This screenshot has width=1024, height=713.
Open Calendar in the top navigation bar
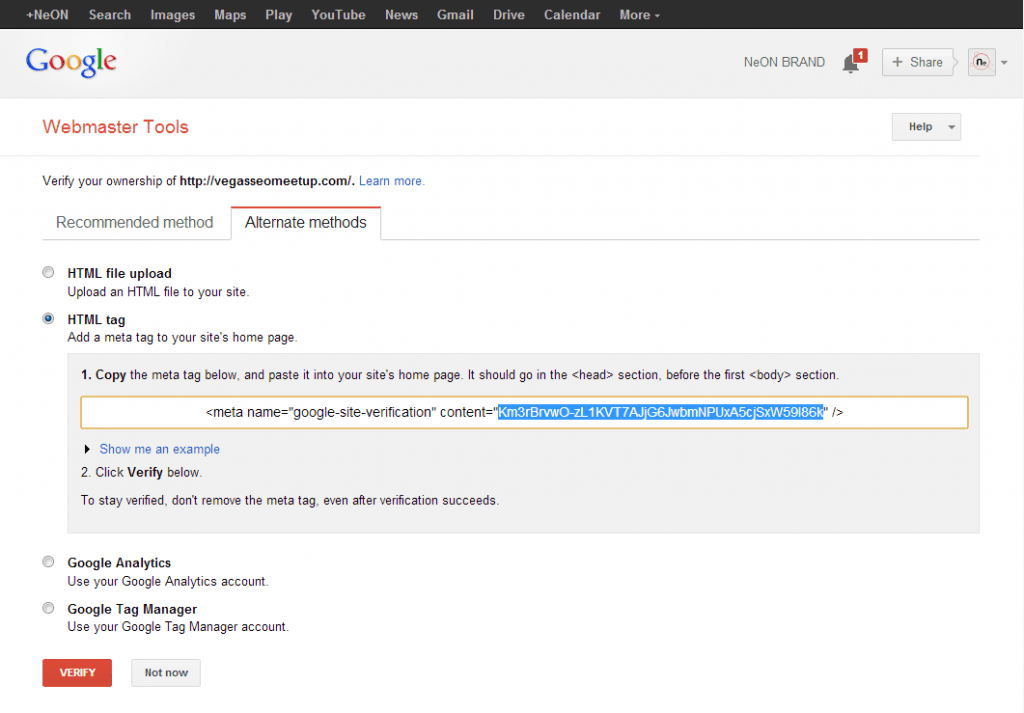[x=572, y=14]
